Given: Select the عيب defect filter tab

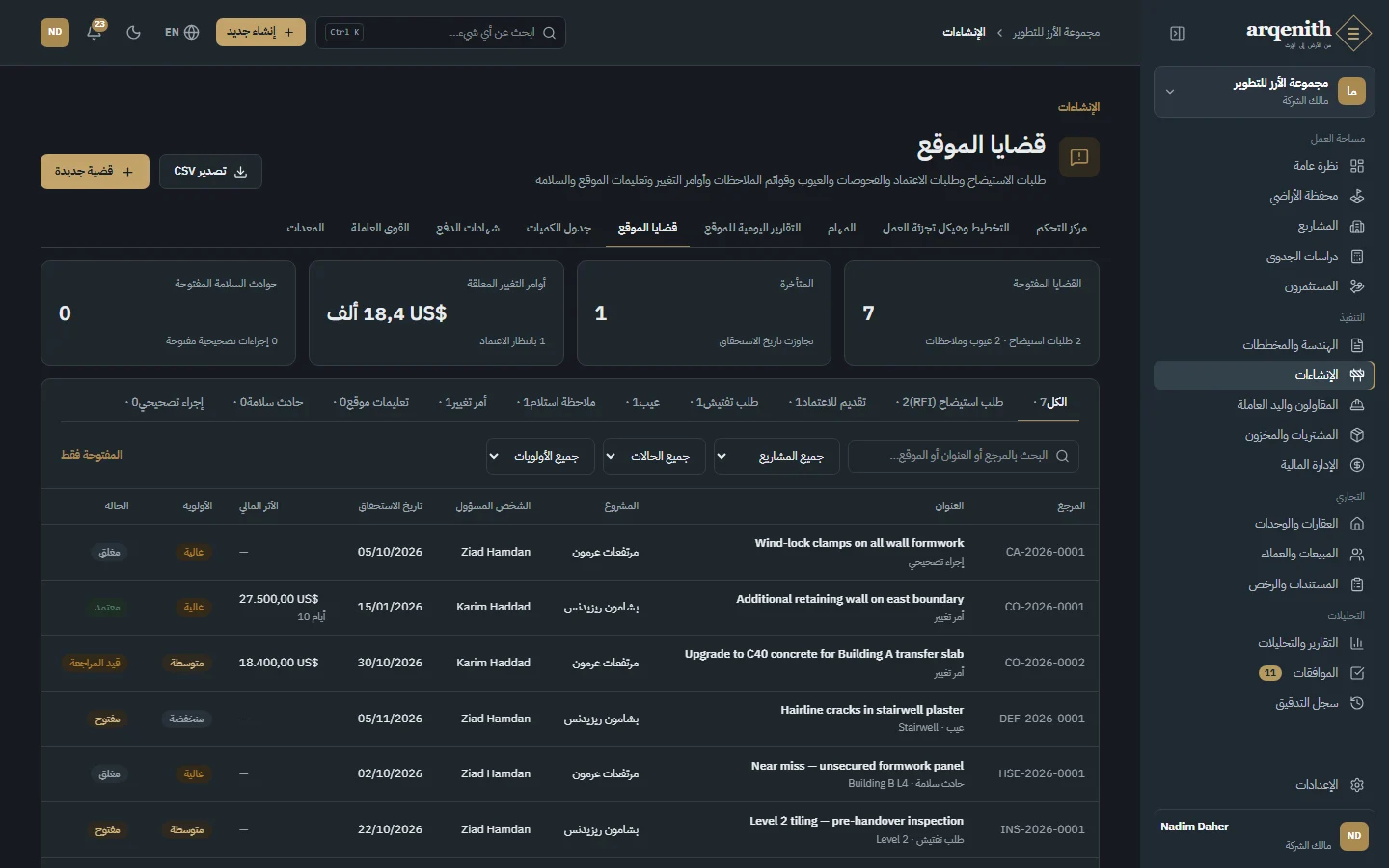Looking at the screenshot, I should 643,402.
